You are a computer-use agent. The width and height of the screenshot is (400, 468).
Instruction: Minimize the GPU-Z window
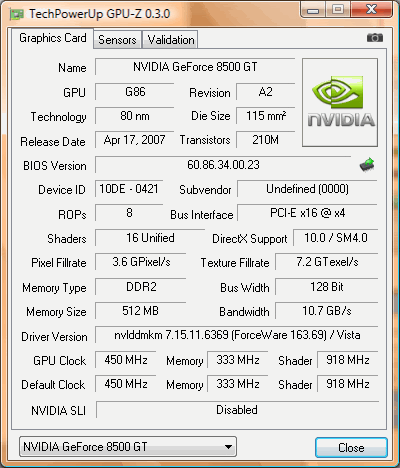tap(313, 9)
